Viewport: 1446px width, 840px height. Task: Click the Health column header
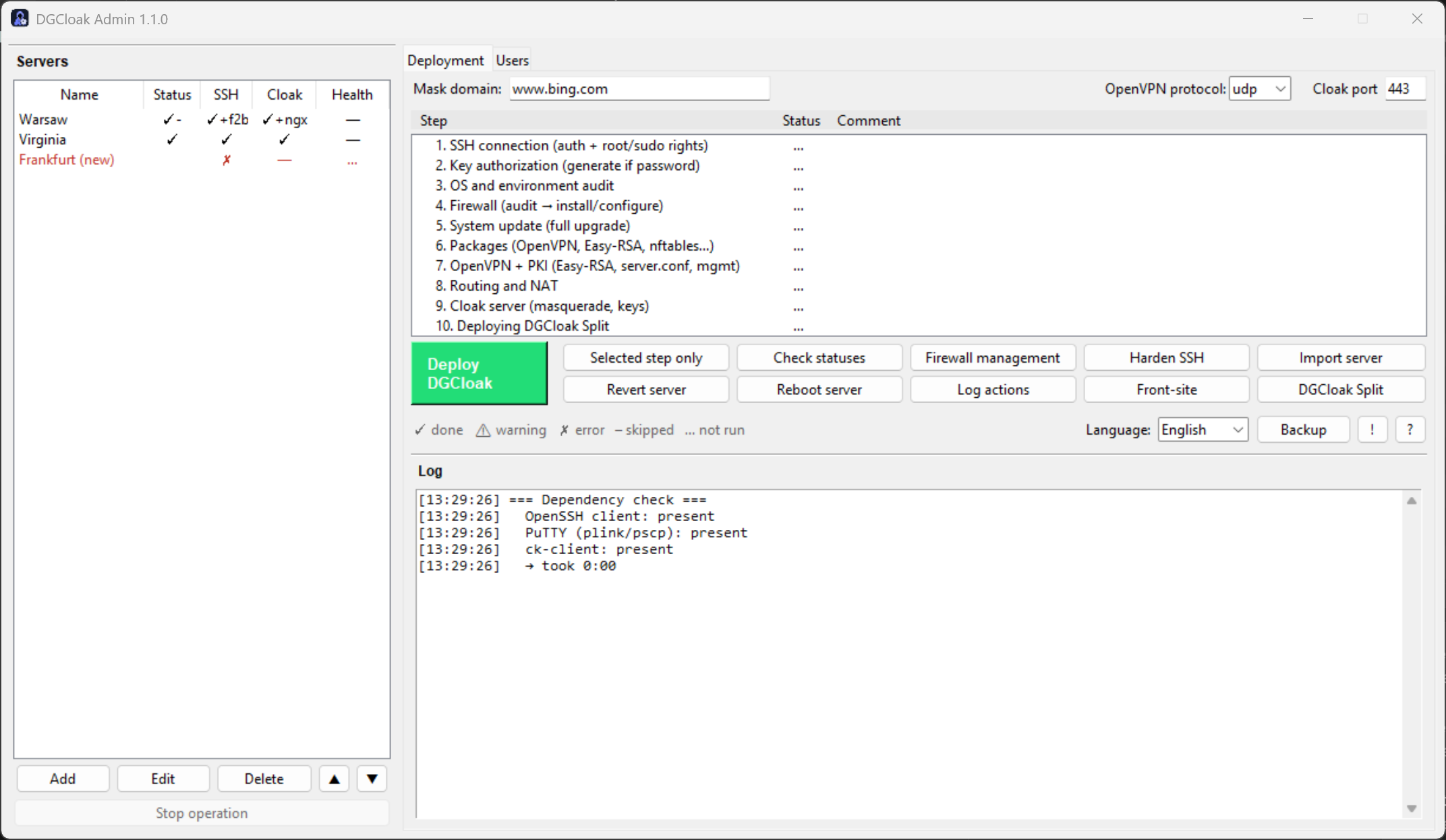[352, 94]
